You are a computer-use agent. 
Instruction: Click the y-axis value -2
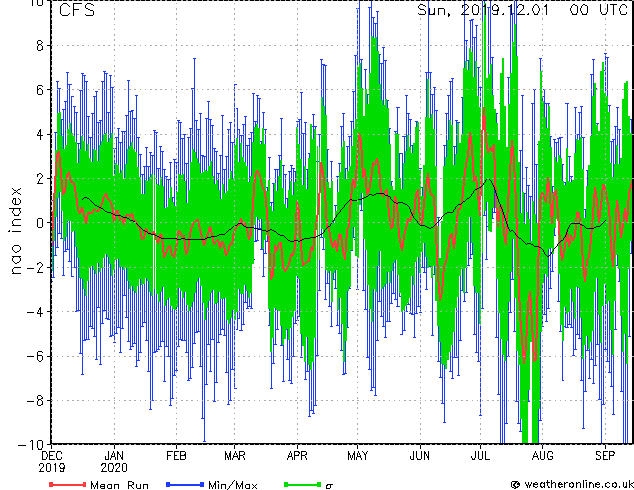coord(35,267)
